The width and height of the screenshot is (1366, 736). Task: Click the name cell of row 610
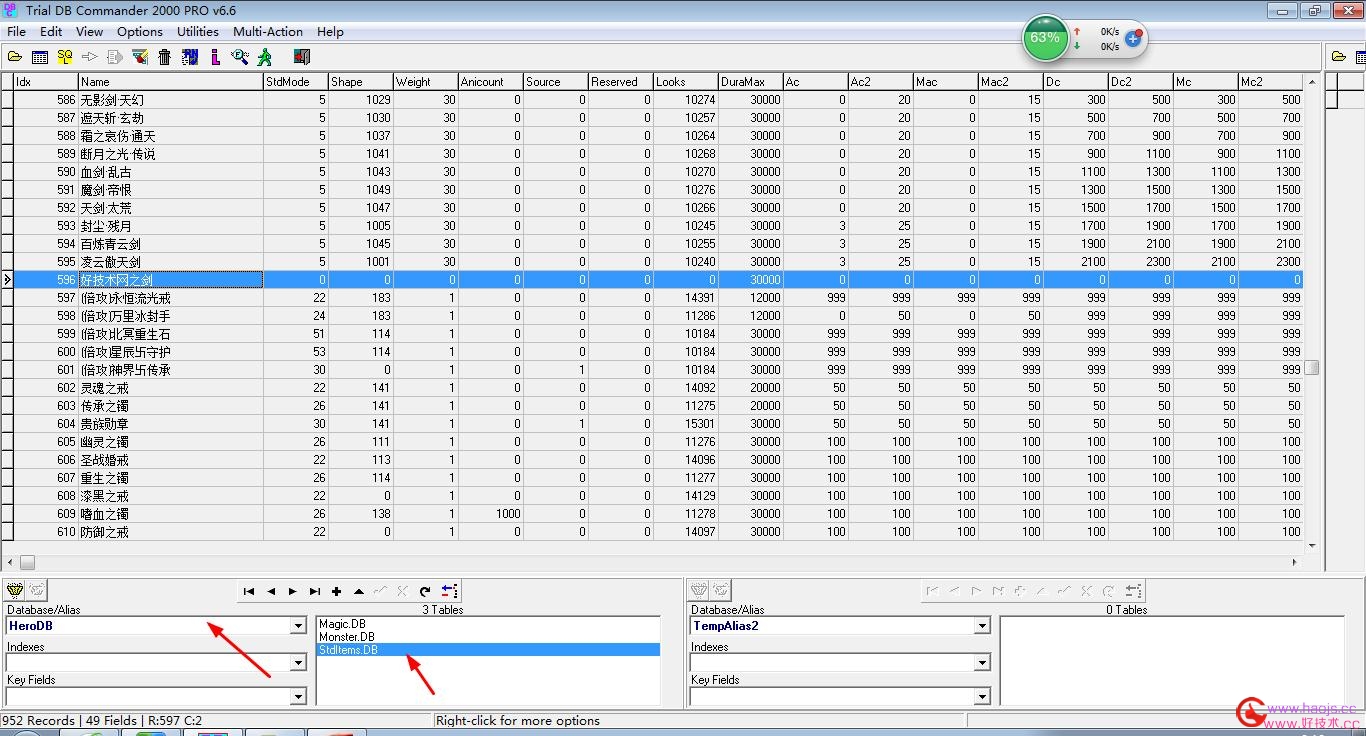[171, 532]
